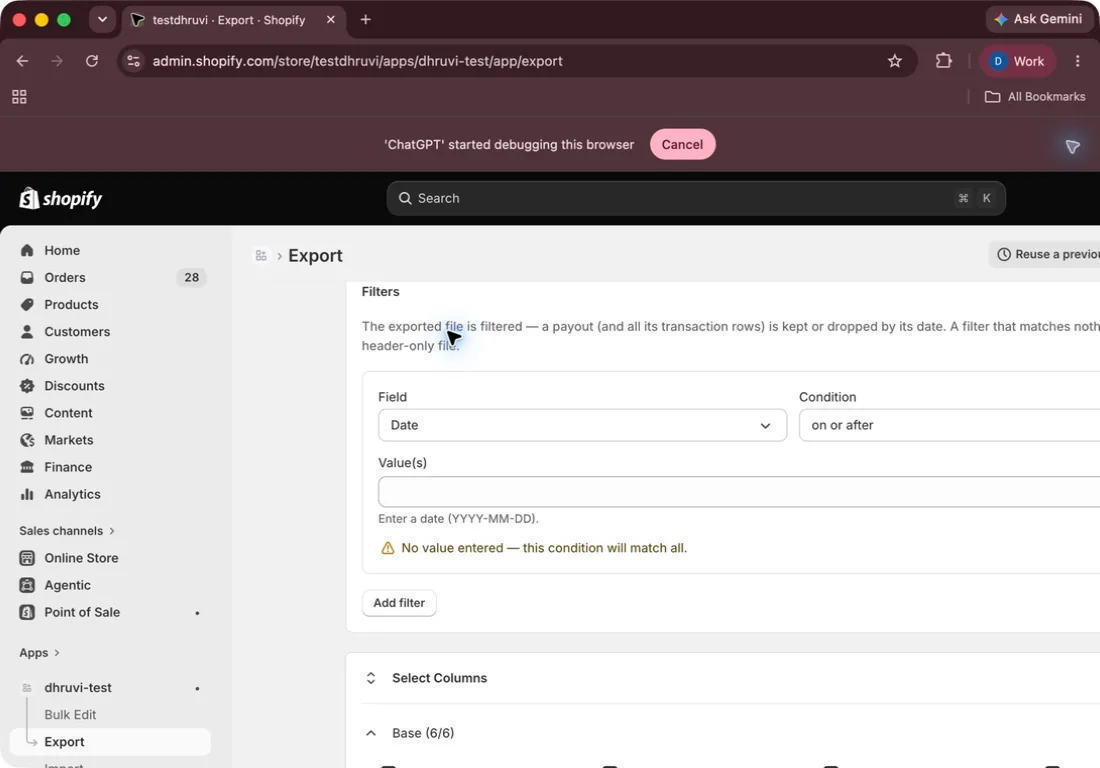Open Chrome three-dot menu
1100x768 pixels.
1078,61
